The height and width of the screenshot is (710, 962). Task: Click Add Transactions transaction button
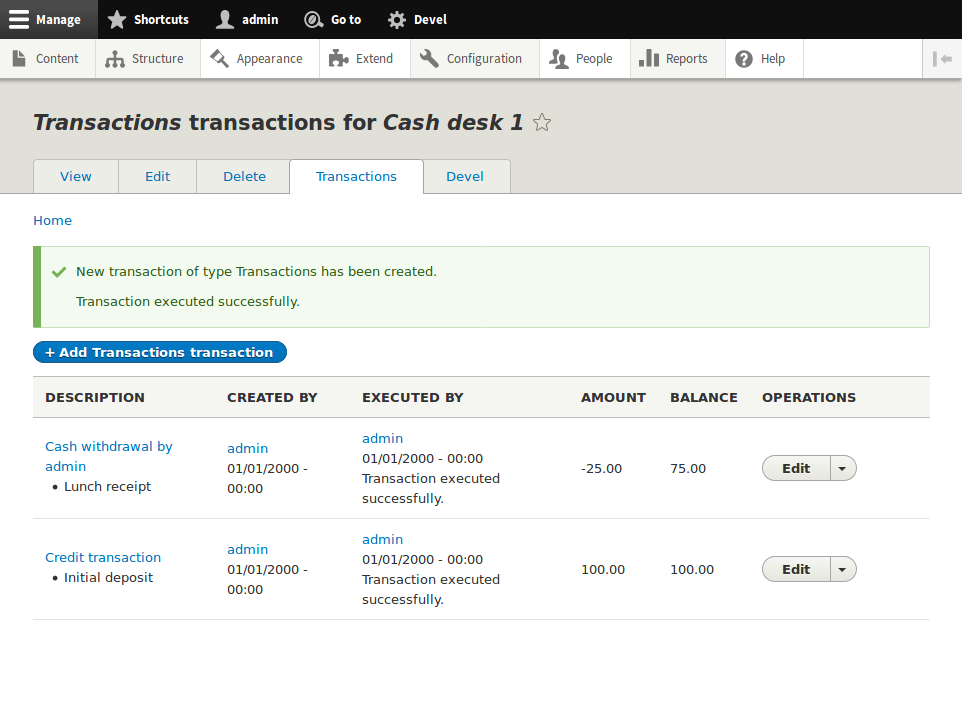pyautogui.click(x=159, y=352)
